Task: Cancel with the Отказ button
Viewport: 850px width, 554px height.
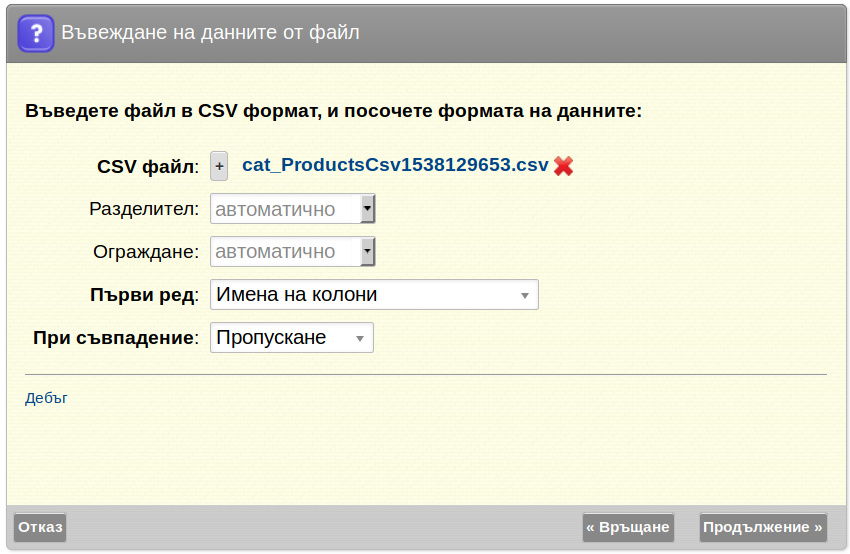Action: point(40,527)
